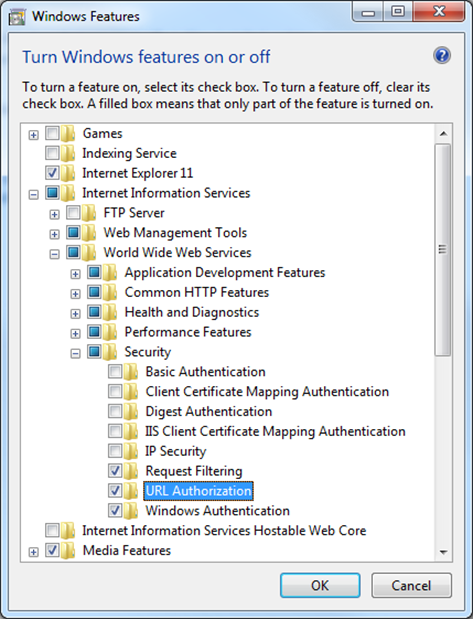Screen dimensions: 473x619
Task: Click the Windows Features title bar icon
Action: click(17, 17)
